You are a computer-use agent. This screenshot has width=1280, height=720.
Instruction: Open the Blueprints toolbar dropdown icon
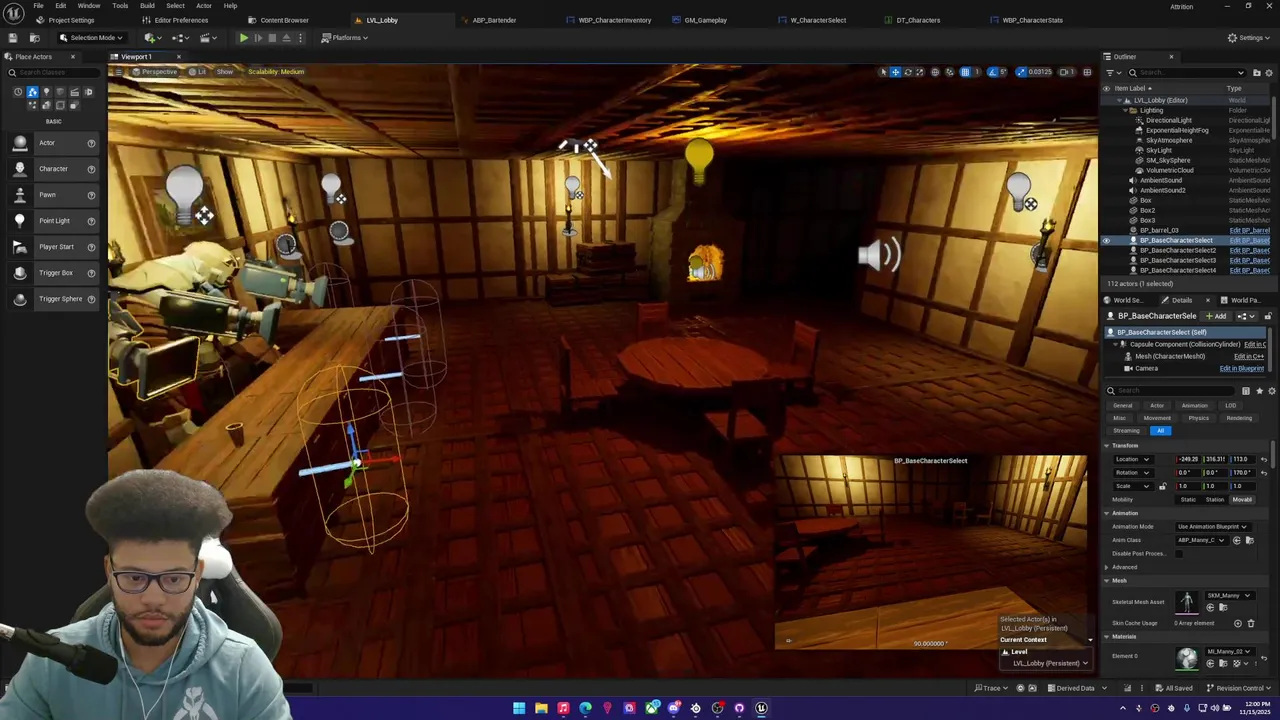point(180,38)
